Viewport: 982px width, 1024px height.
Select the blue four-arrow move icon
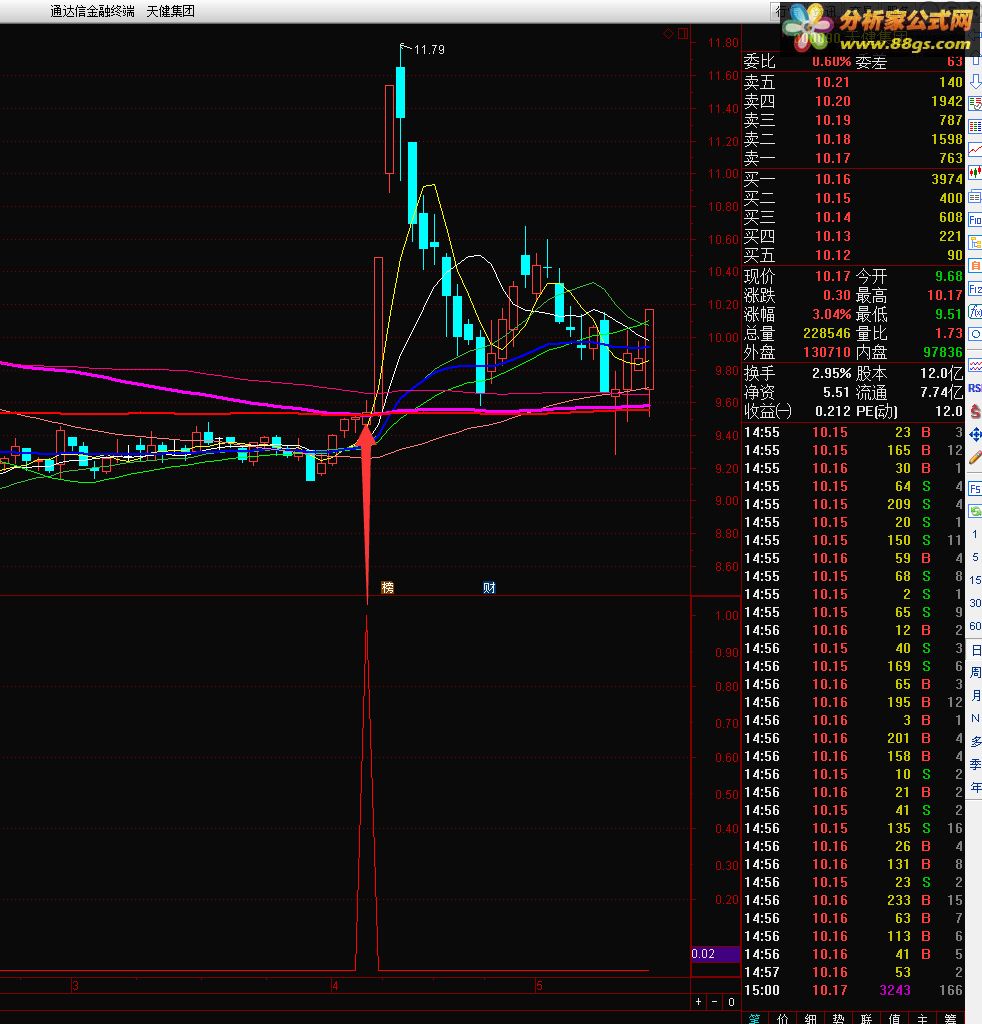(975, 434)
